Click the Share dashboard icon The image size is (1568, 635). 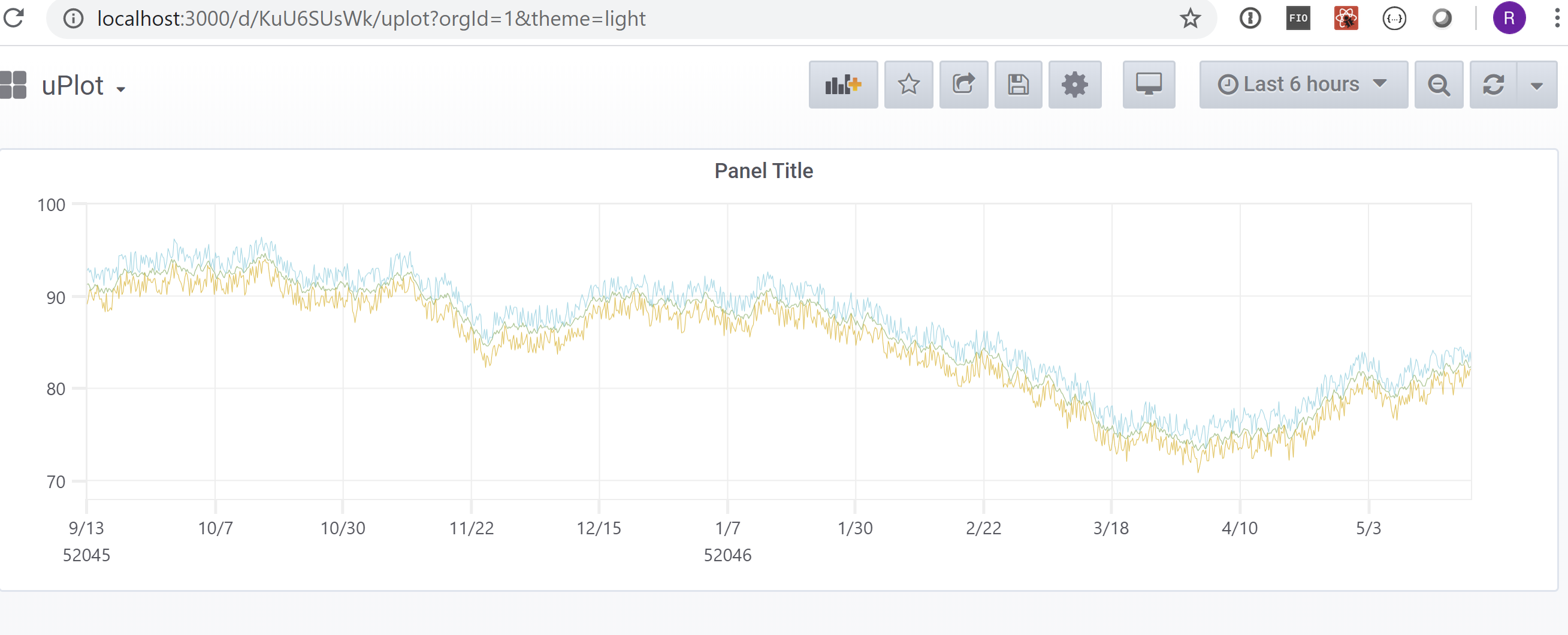[963, 84]
